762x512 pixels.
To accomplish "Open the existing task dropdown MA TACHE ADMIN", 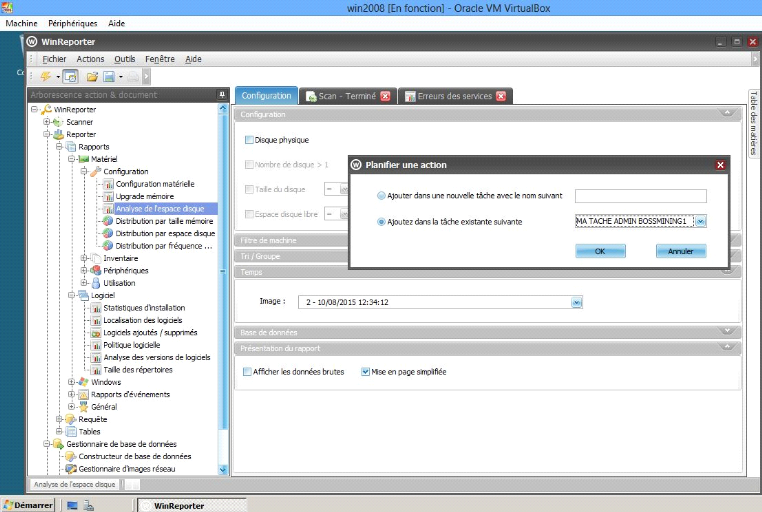I will (700, 222).
